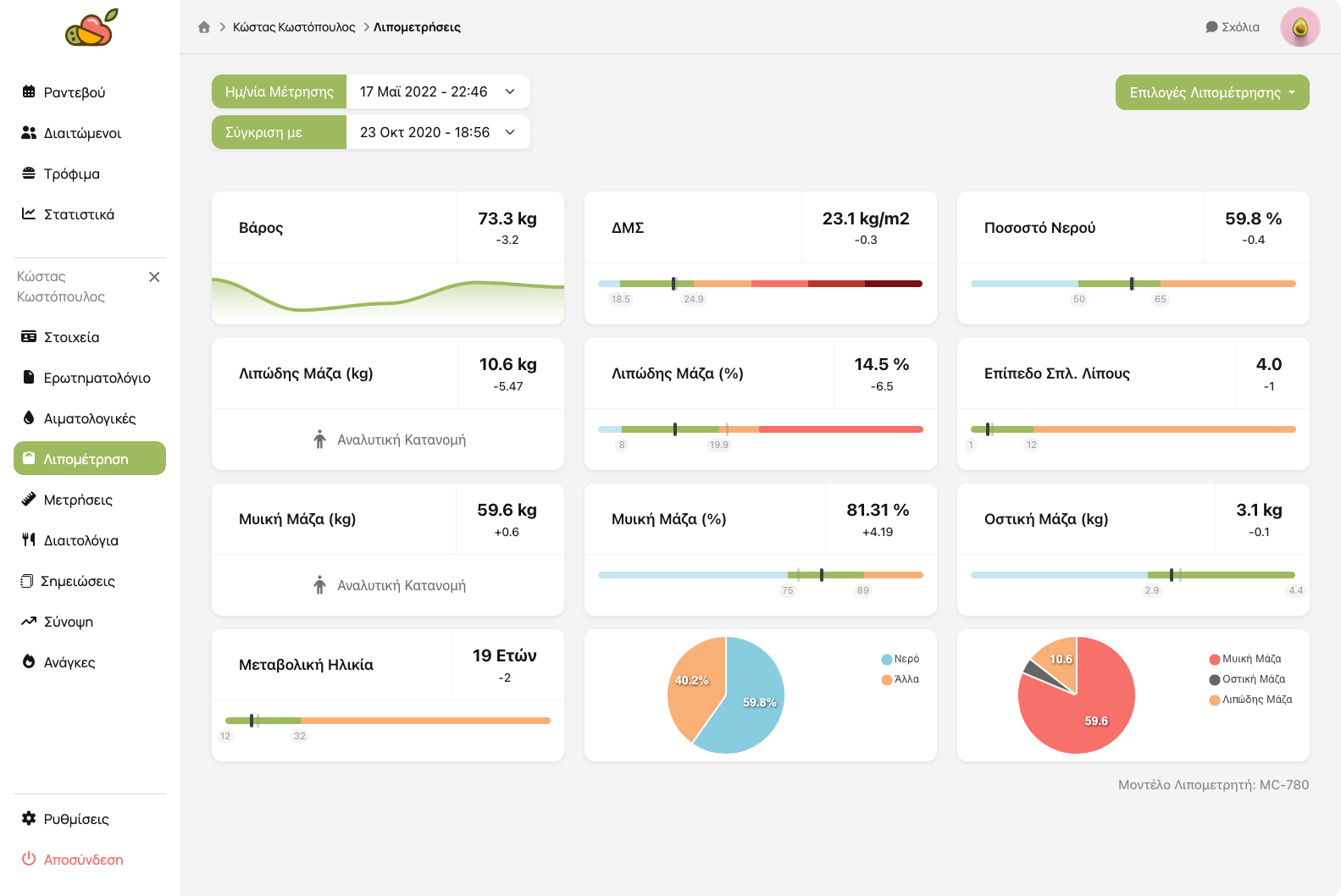The image size is (1341, 896).
Task: Expand the measurement date dropdown 17 Μαϊ 2022
Action: tap(437, 91)
